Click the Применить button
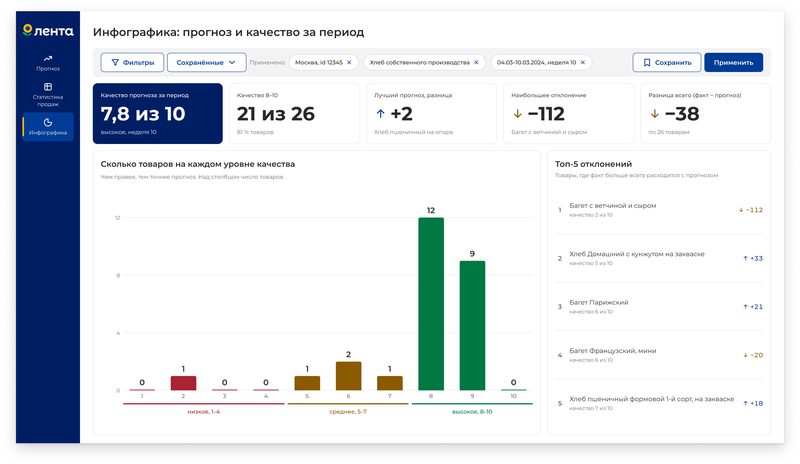The image size is (800, 464). (x=734, y=62)
